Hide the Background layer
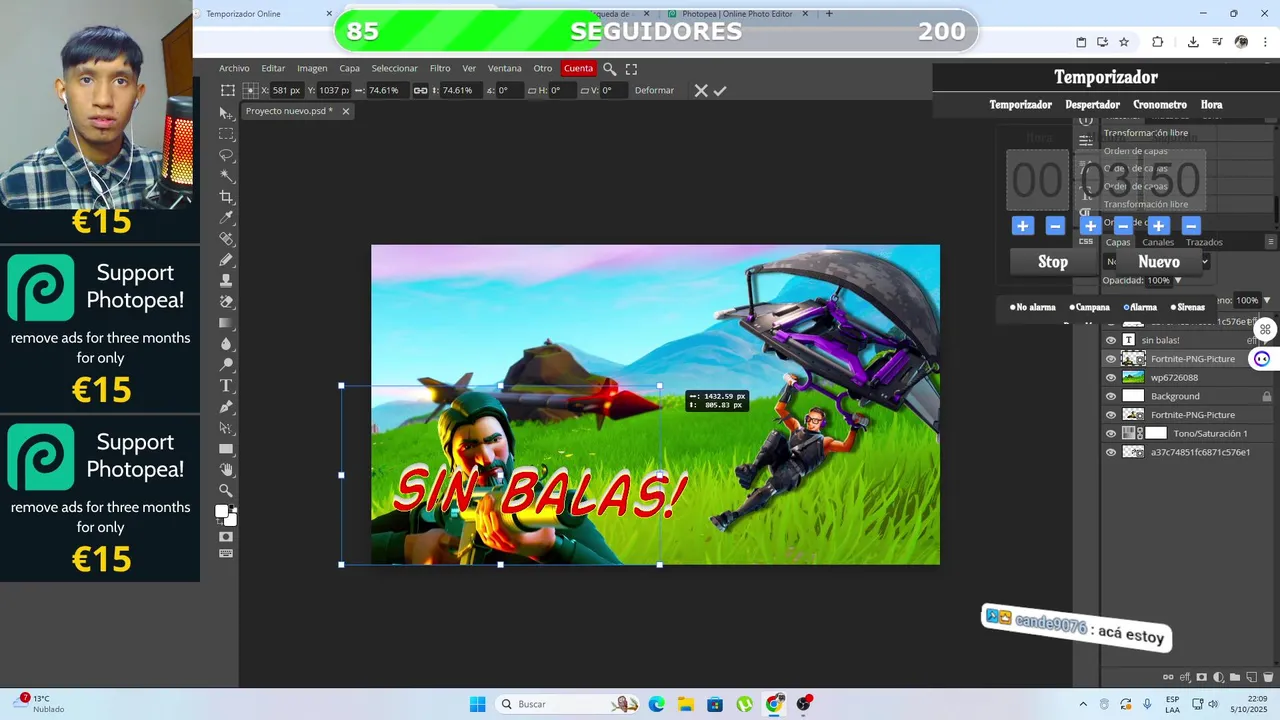Screen dimensions: 1280x720 coord(1110,396)
